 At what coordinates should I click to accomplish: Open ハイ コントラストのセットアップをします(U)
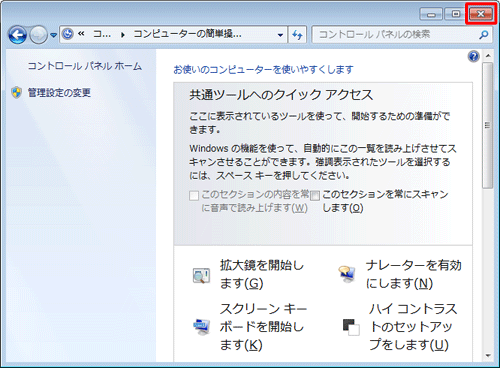413,327
